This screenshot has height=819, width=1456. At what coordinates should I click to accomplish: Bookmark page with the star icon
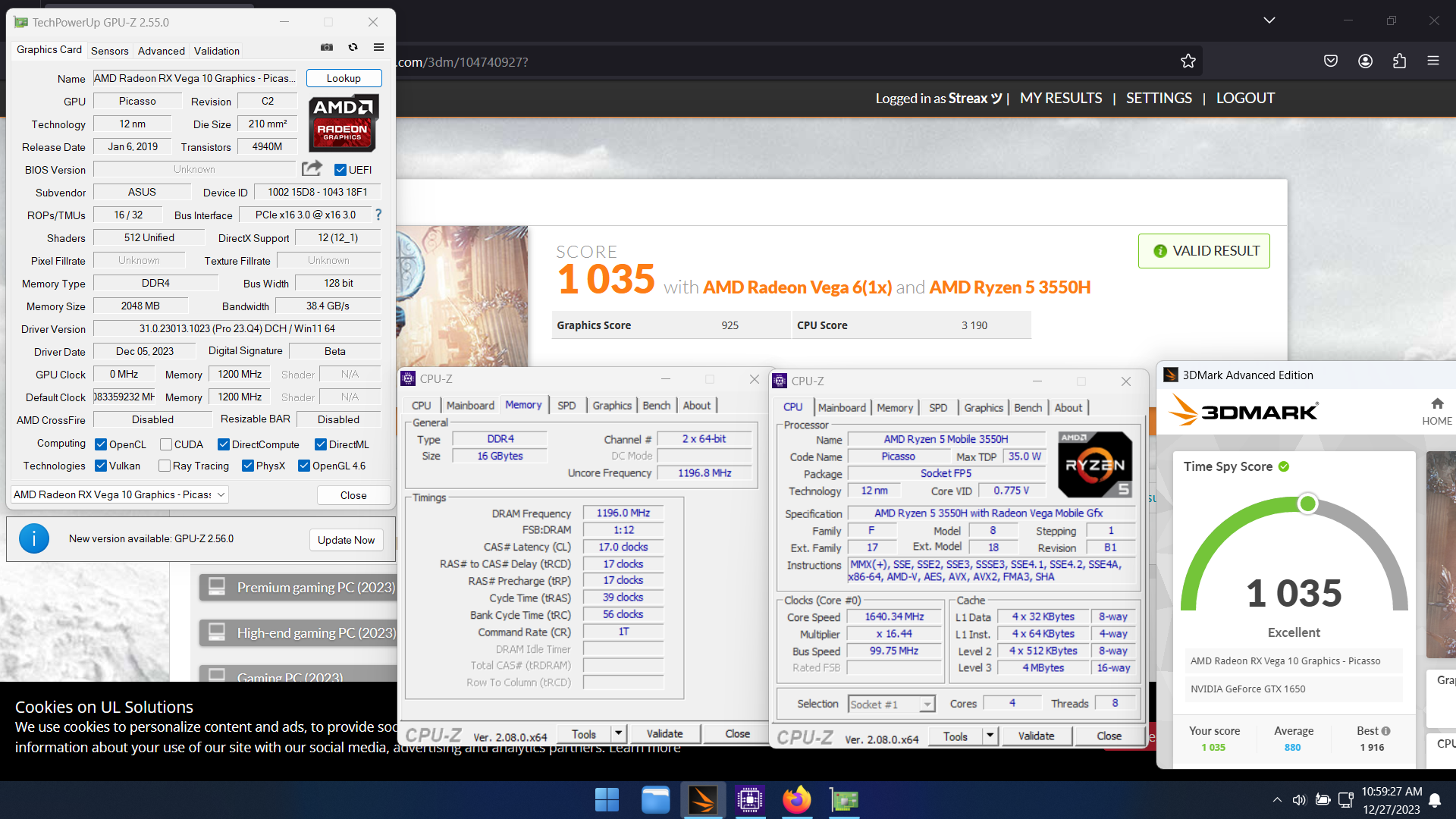coord(1188,61)
